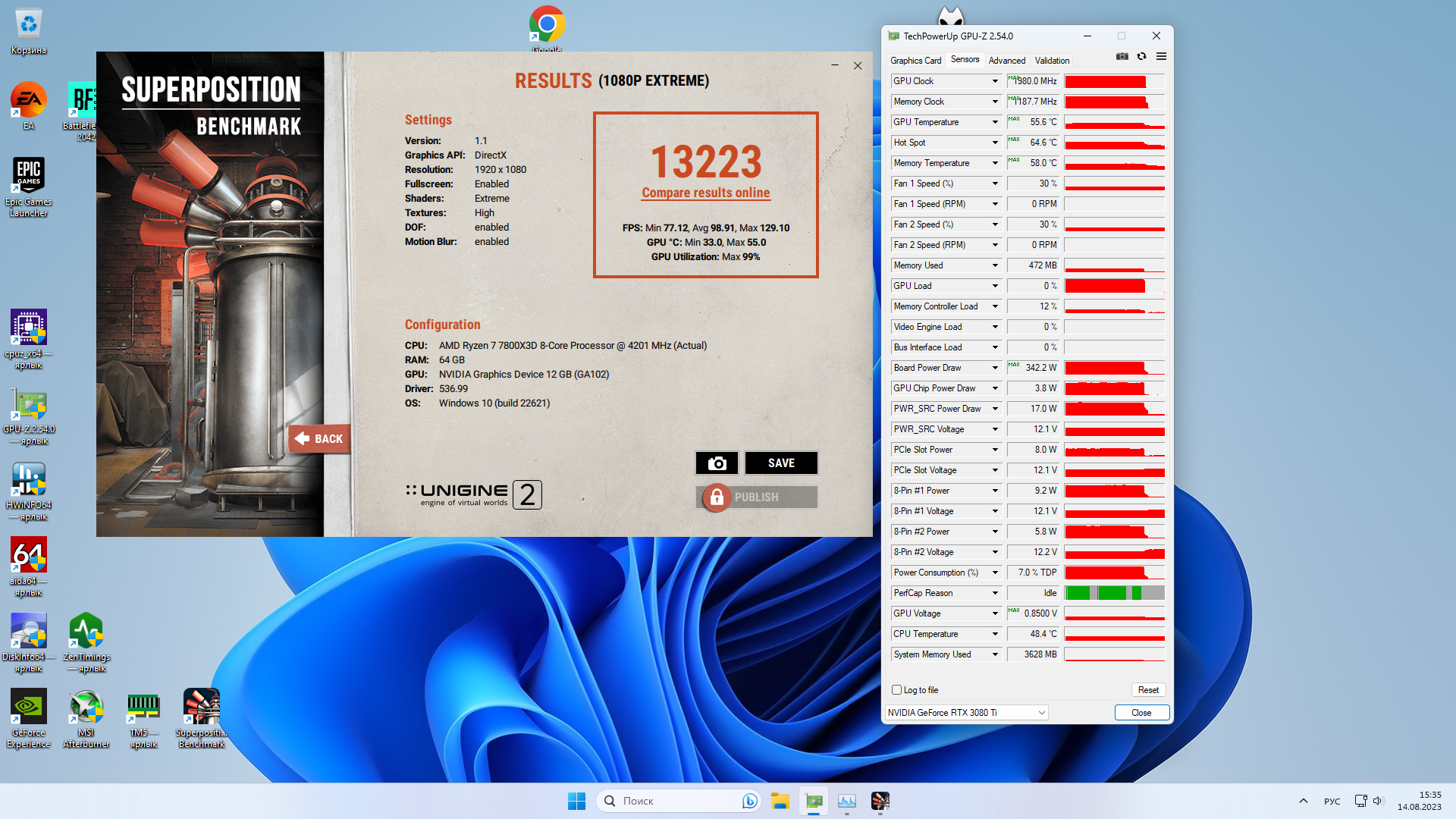Enable the Log to file checkbox
Image resolution: width=1456 pixels, height=819 pixels.
click(897, 690)
